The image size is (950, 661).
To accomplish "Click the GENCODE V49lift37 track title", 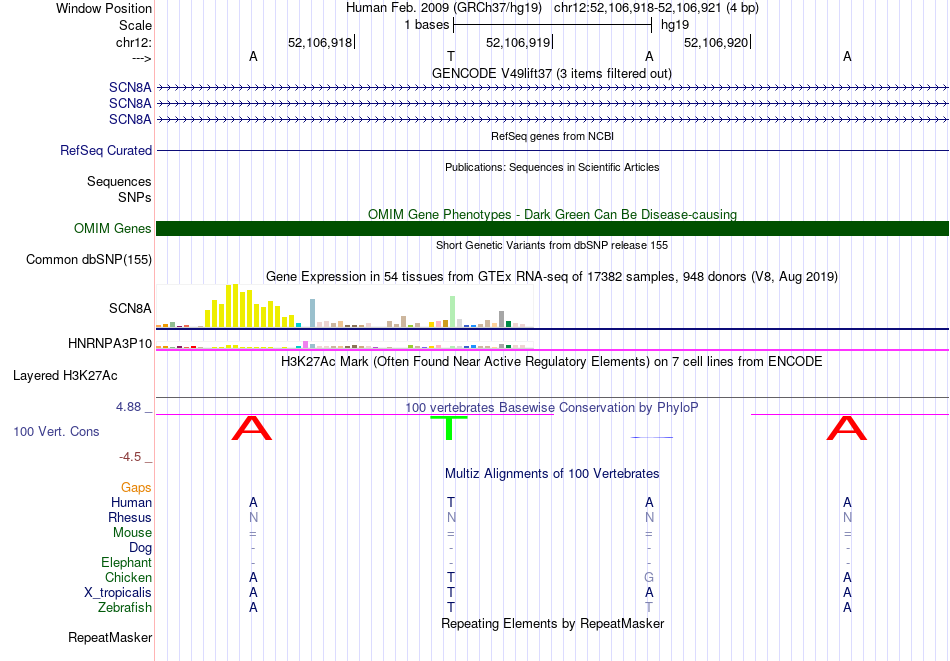I will 552,73.
